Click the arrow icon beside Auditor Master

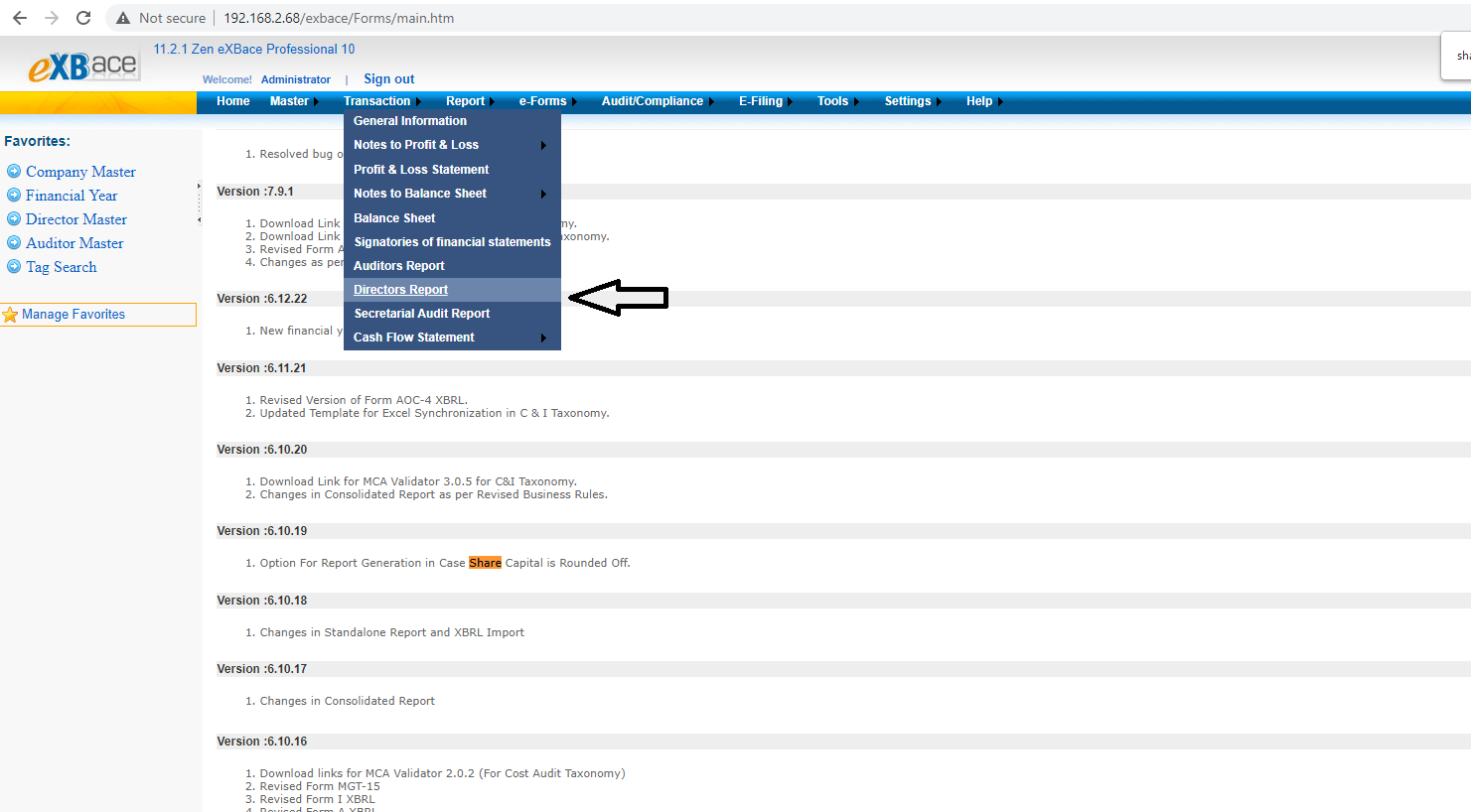pyautogui.click(x=14, y=242)
